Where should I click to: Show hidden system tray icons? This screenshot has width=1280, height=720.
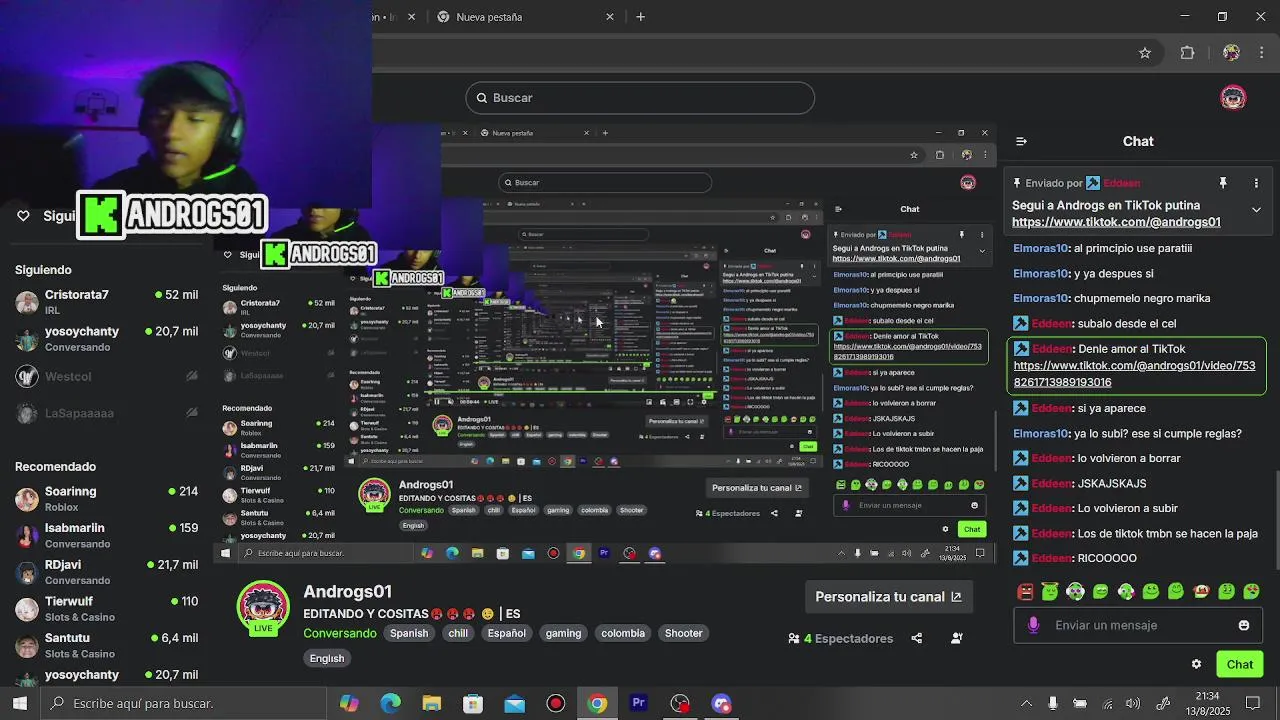coord(1026,703)
